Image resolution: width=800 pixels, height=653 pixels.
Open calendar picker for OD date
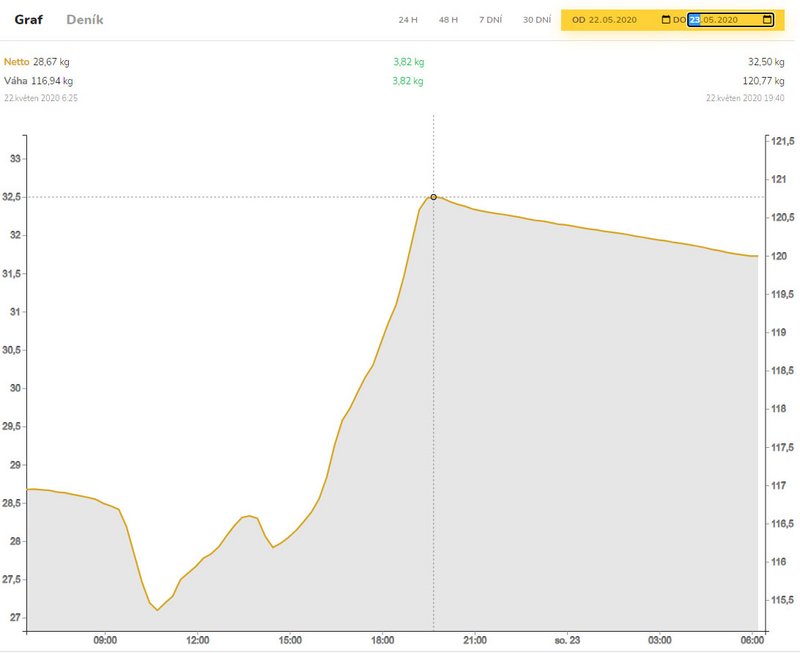666,20
